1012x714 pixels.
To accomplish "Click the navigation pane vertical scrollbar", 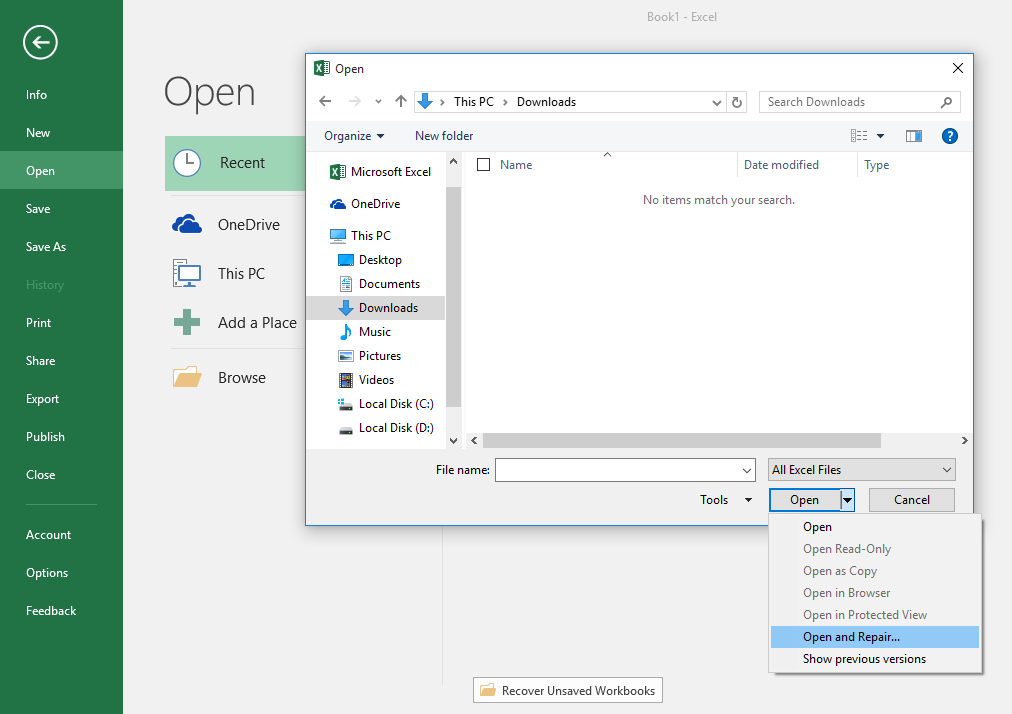I will (x=453, y=297).
